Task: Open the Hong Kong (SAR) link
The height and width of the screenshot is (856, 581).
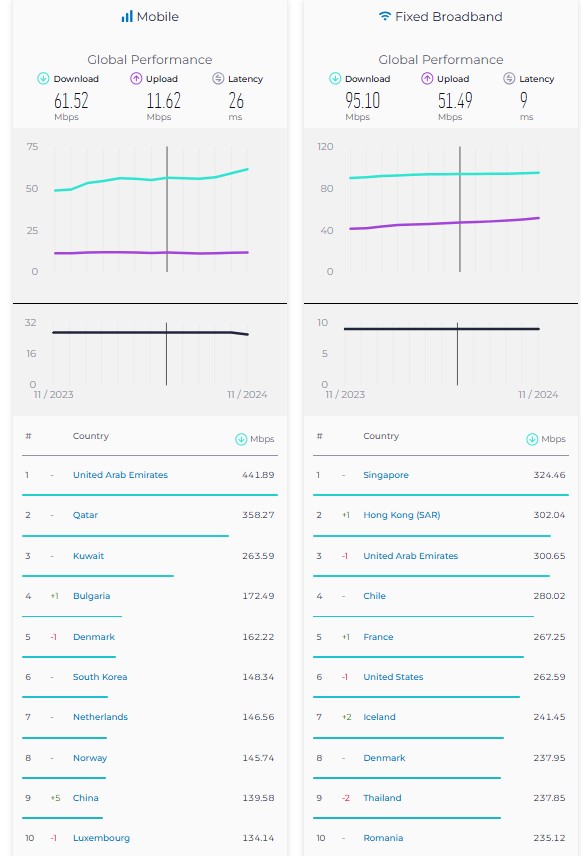Action: tap(402, 515)
